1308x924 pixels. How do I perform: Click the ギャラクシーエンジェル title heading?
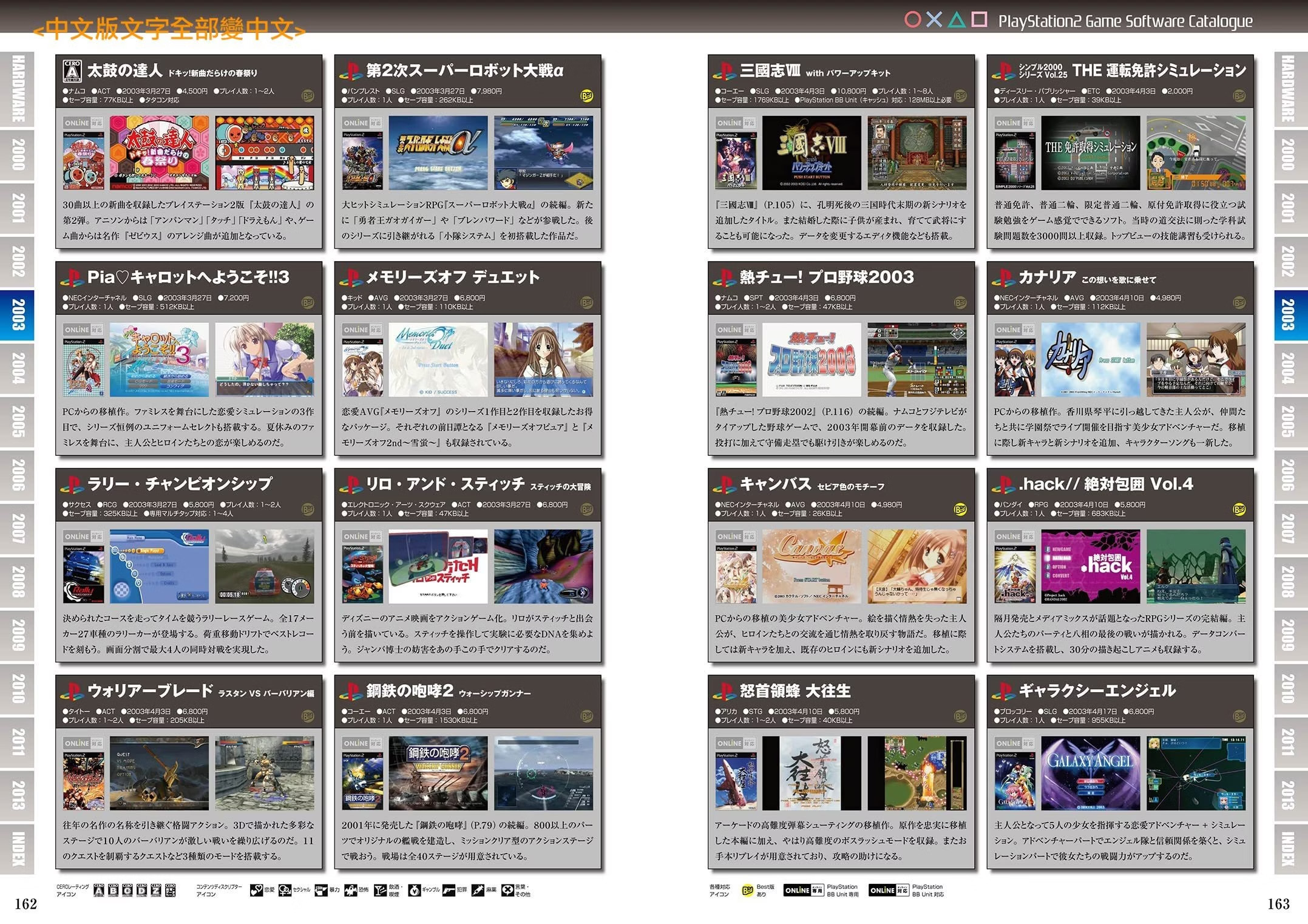[x=1097, y=690]
